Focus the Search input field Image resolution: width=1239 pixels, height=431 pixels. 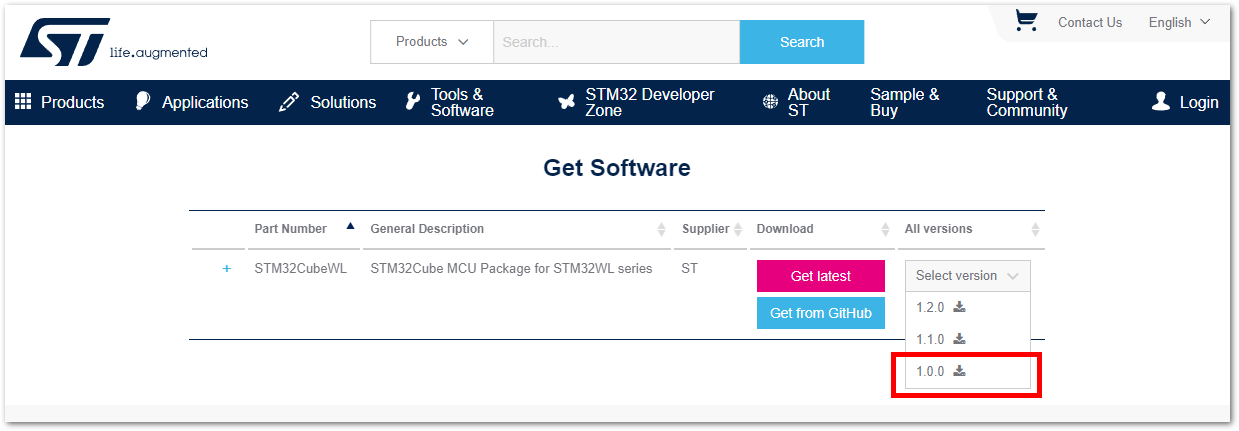[x=617, y=42]
